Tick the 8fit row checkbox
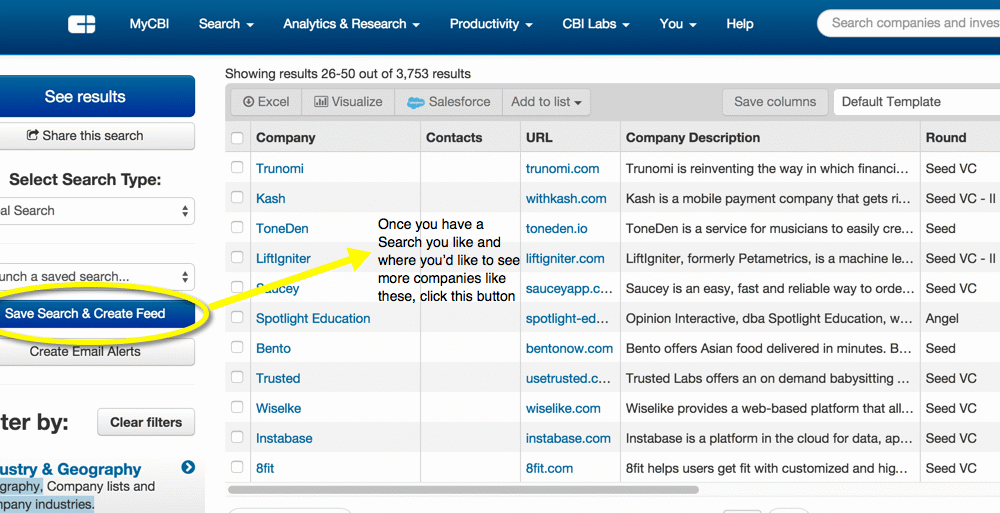The image size is (1000, 513). pyautogui.click(x=237, y=467)
